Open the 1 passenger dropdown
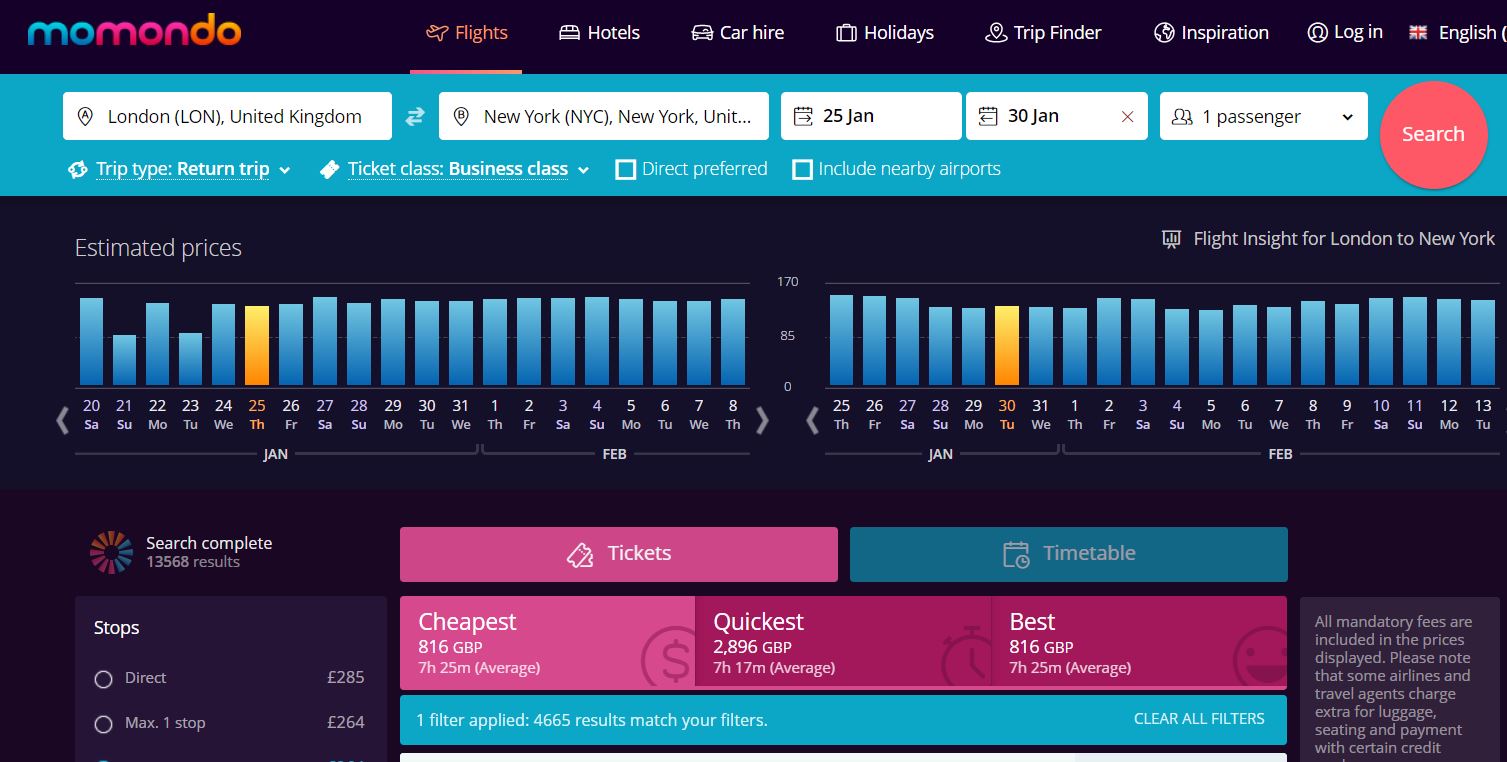Viewport: 1507px width, 762px height. tap(1263, 117)
